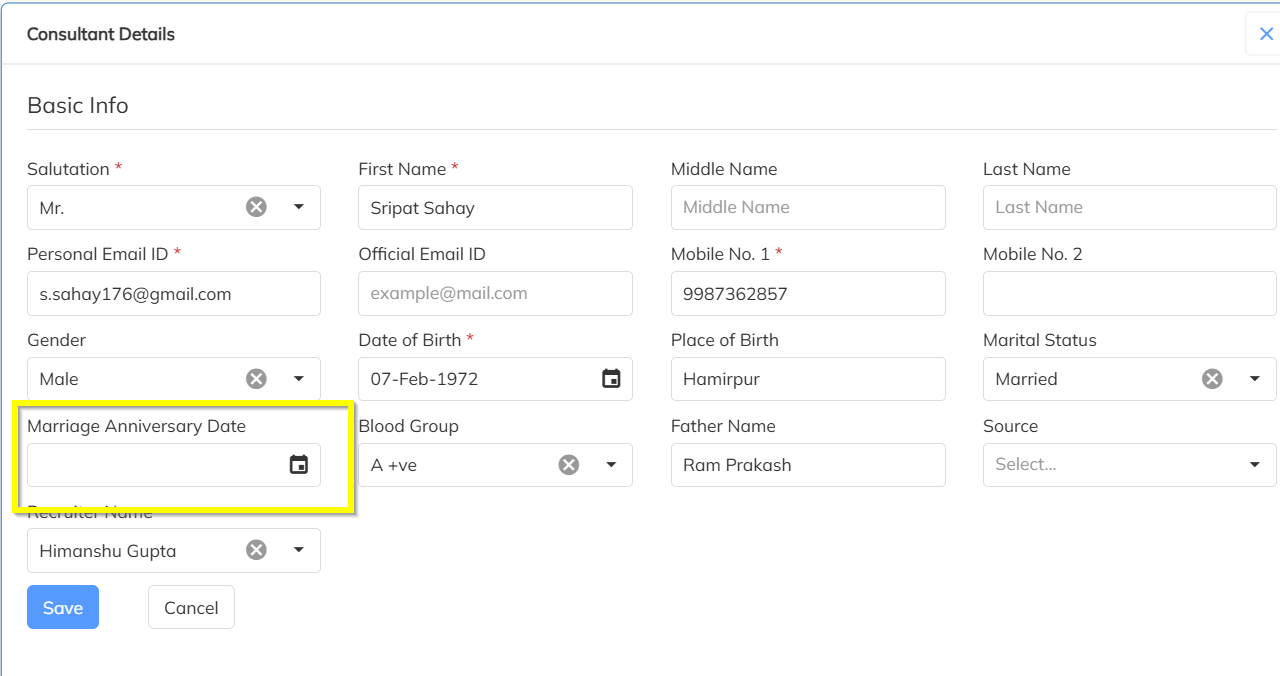Focus the Middle Name field

[807, 207]
